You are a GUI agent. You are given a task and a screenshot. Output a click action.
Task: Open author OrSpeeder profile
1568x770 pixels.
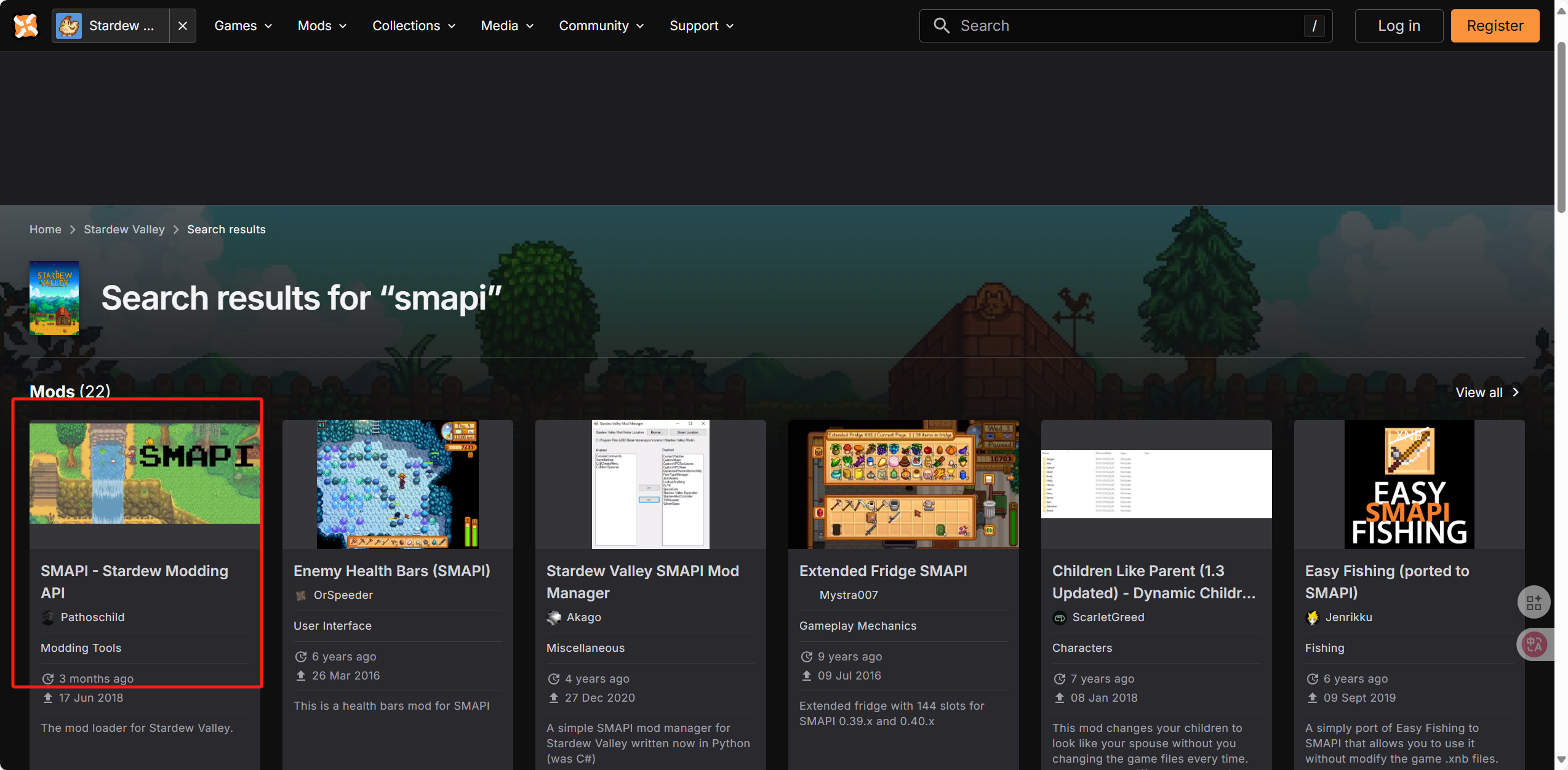point(343,595)
